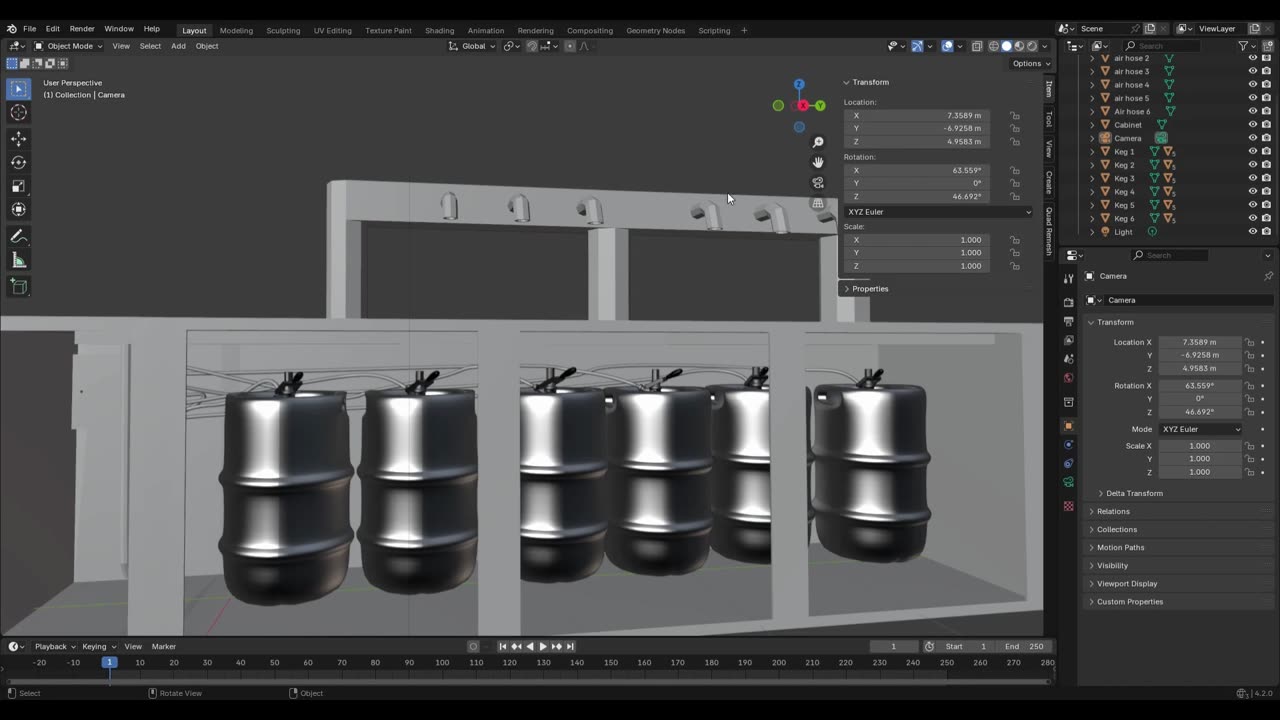Viewport: 1280px width, 720px height.
Task: Lock Location X in sidebar Transform
Action: pos(1015,116)
